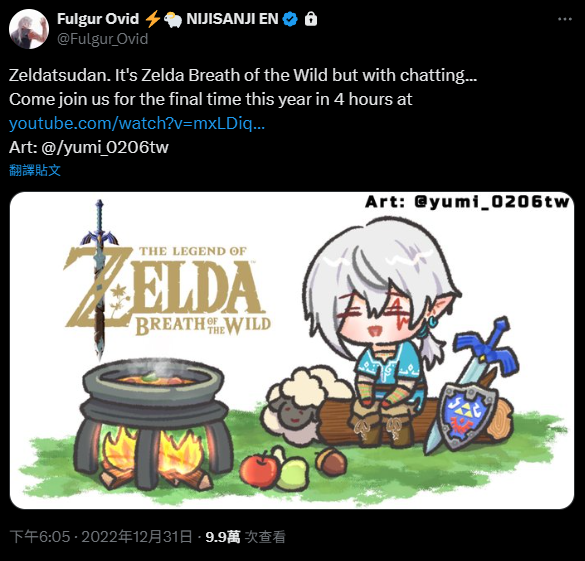Viewport: 585px width, 561px height.
Task: Click the blue verified checkmark badge
Action: pyautogui.click(x=290, y=19)
